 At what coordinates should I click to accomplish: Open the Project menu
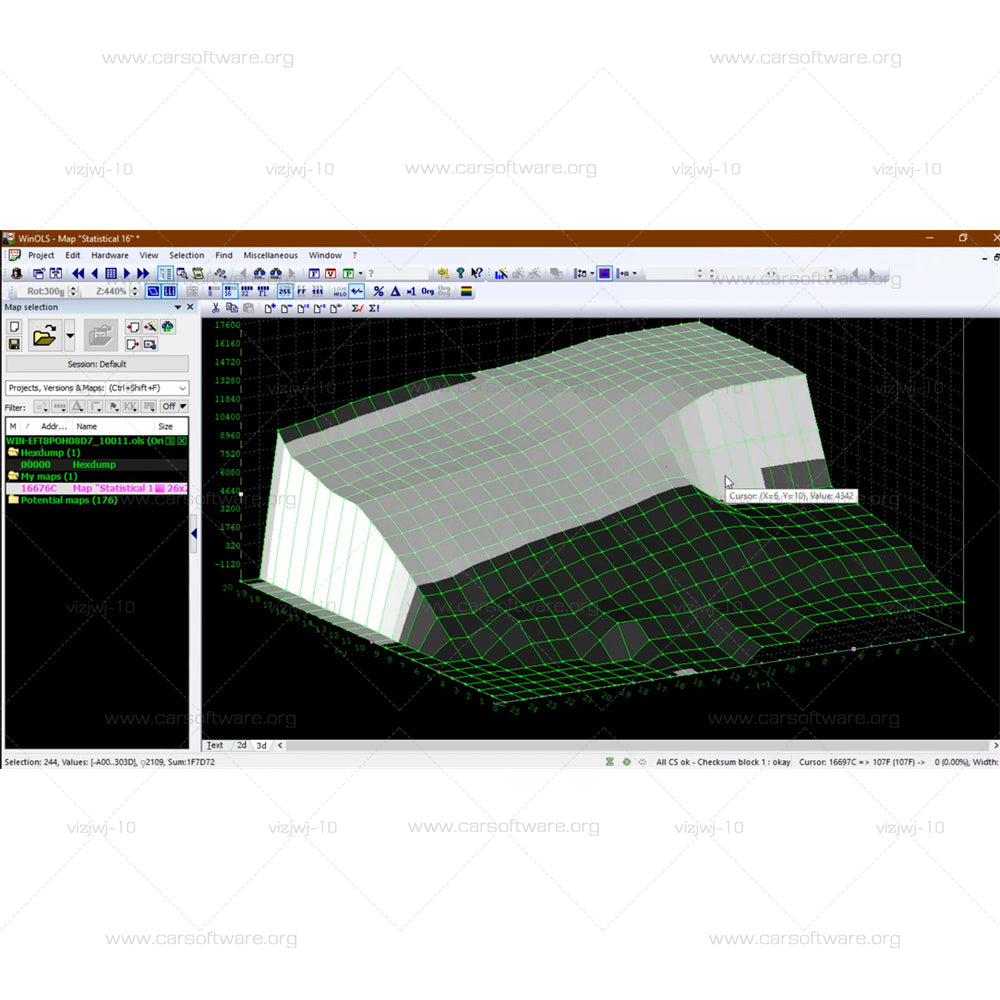pos(41,255)
